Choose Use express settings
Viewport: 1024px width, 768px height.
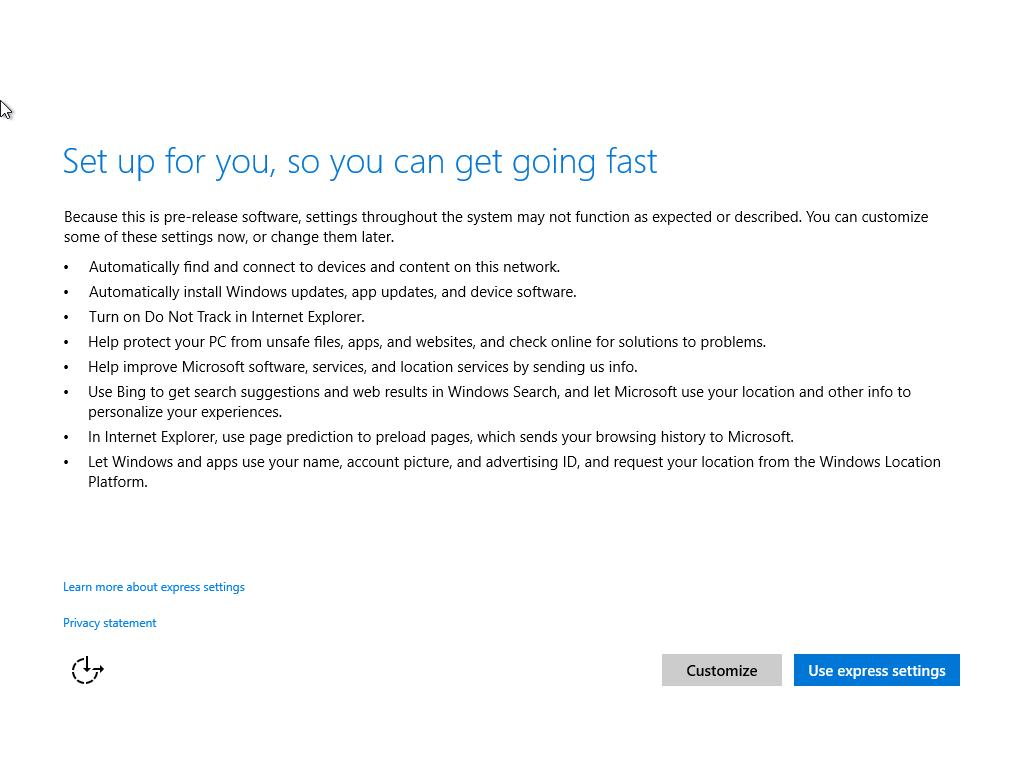(876, 670)
